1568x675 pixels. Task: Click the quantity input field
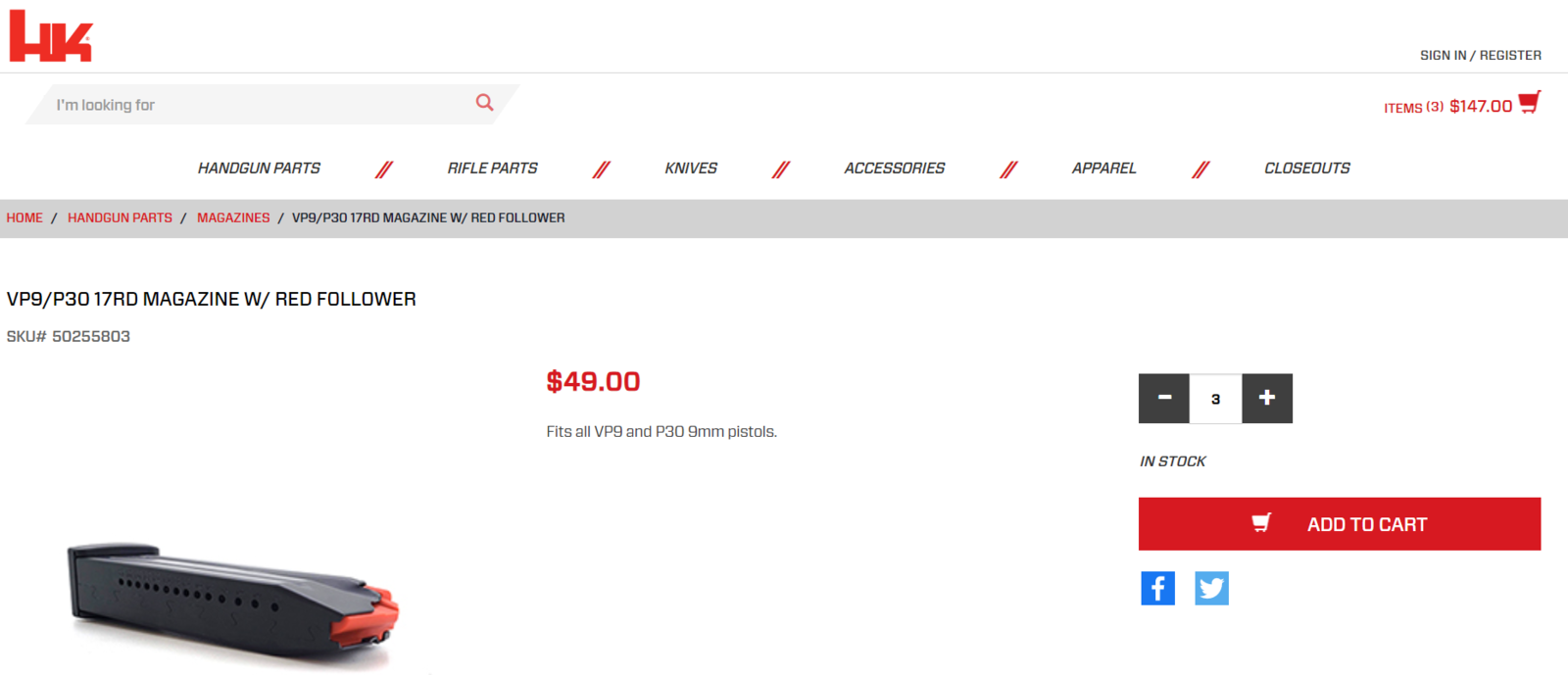tap(1215, 399)
